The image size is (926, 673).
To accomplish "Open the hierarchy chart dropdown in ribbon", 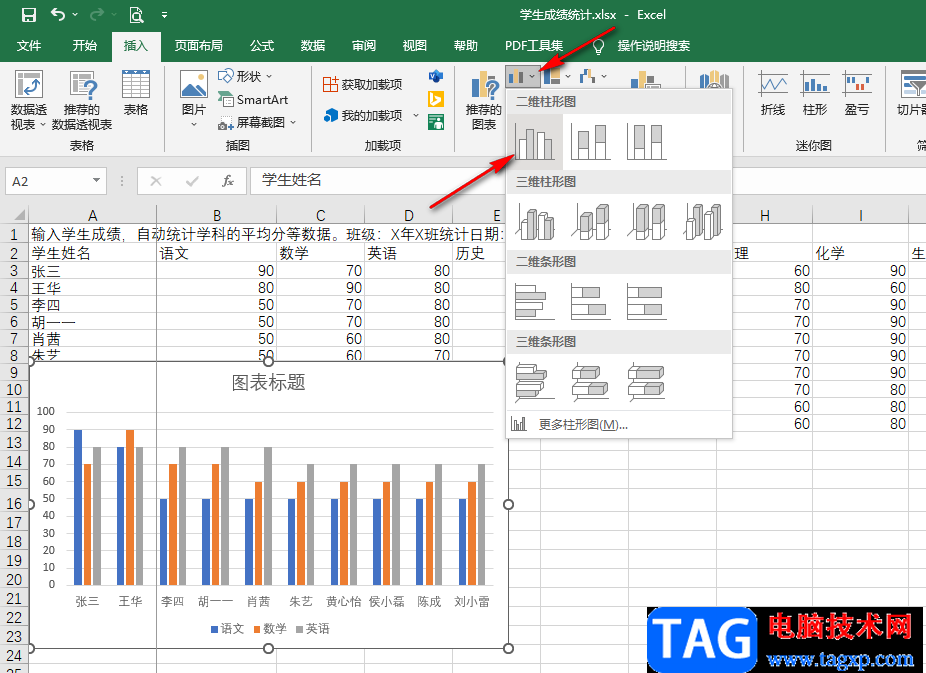I will pos(557,76).
